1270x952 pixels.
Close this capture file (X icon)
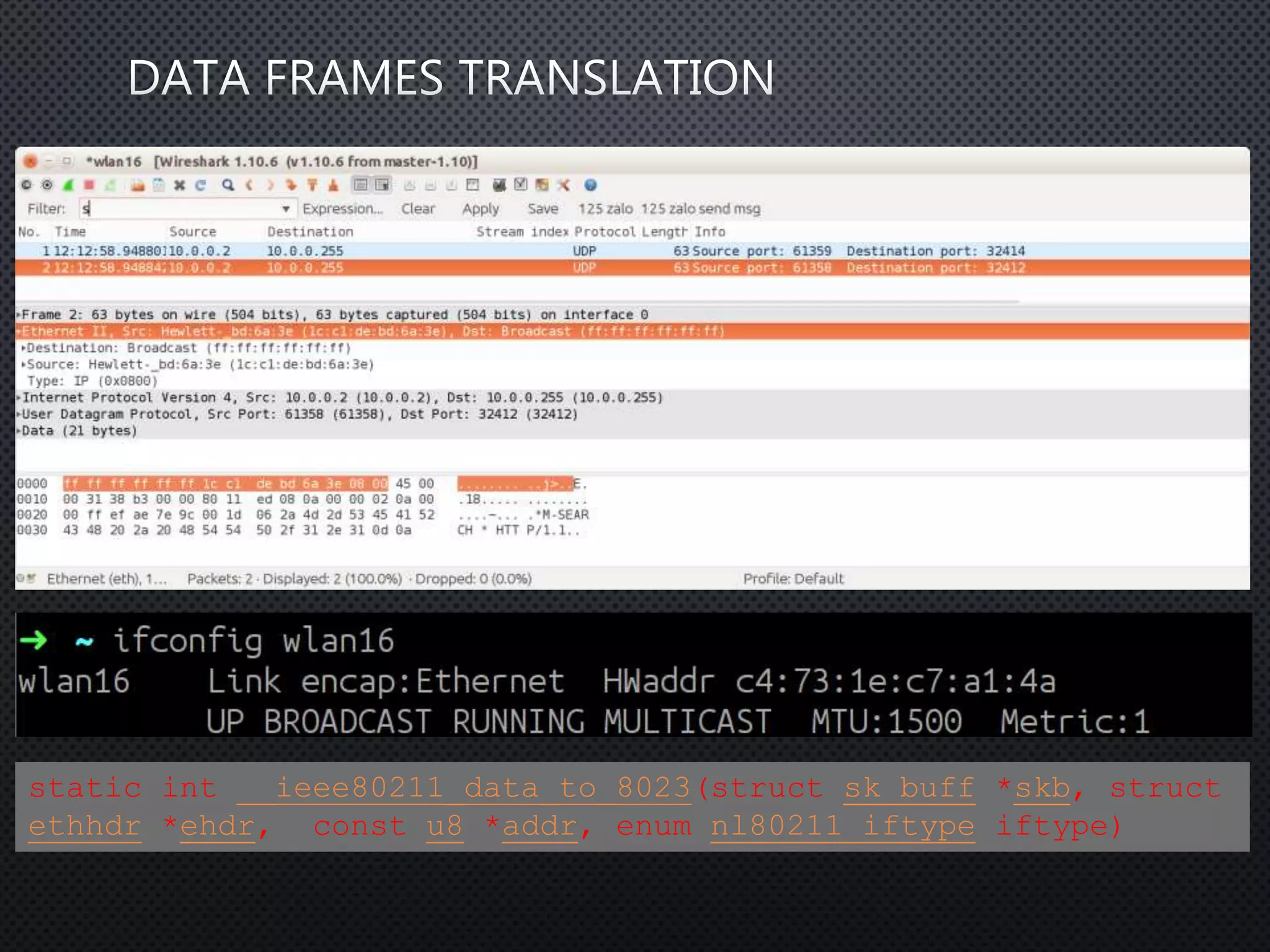tap(180, 185)
